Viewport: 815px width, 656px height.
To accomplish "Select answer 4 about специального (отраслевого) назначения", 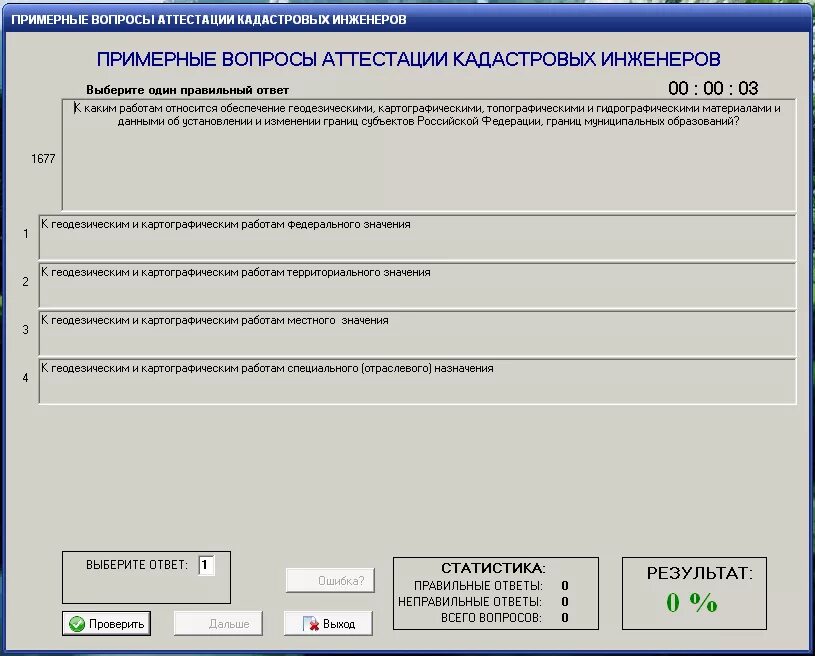I will pos(417,381).
